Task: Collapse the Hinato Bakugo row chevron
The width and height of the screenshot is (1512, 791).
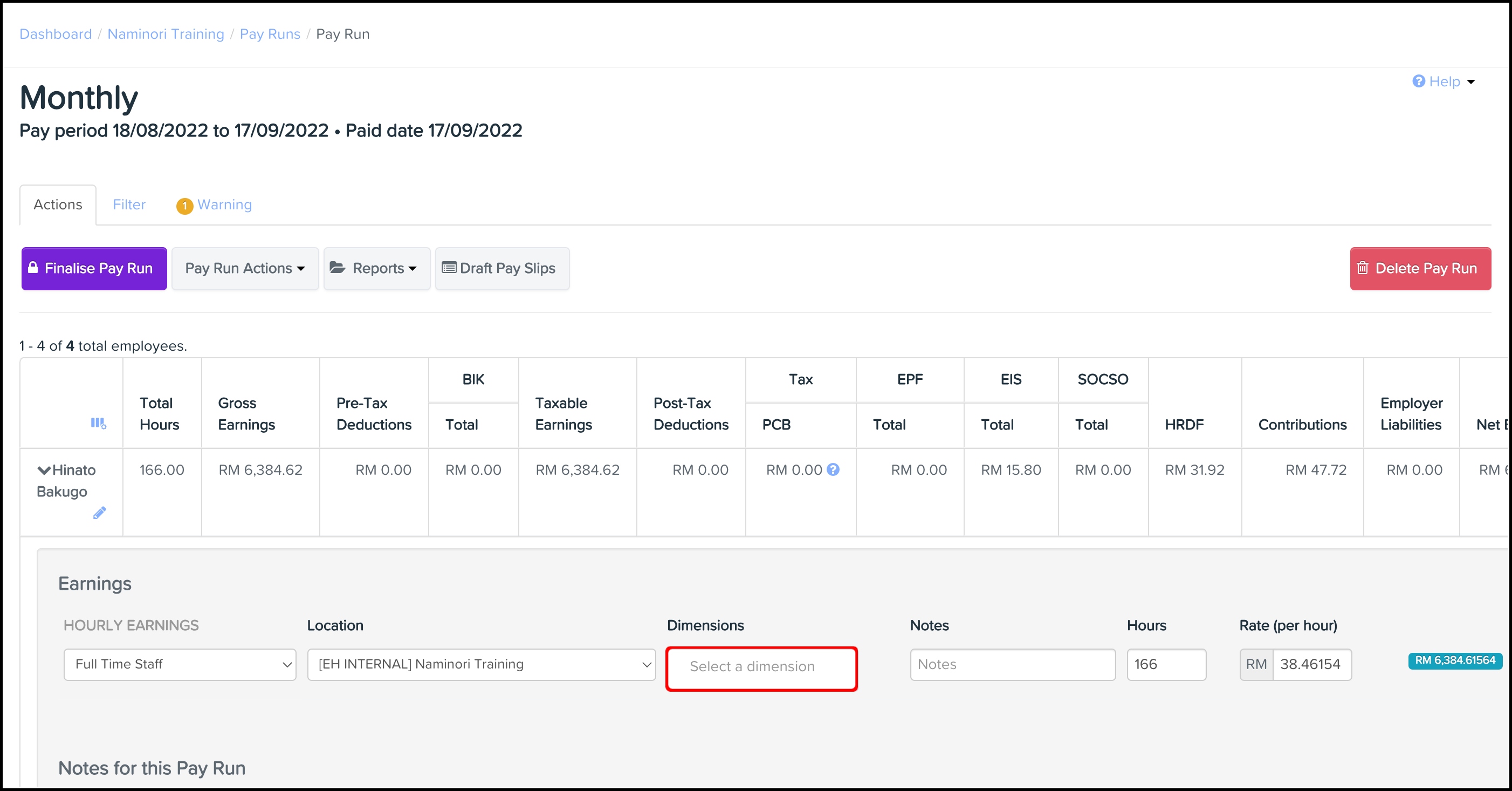Action: [x=44, y=470]
